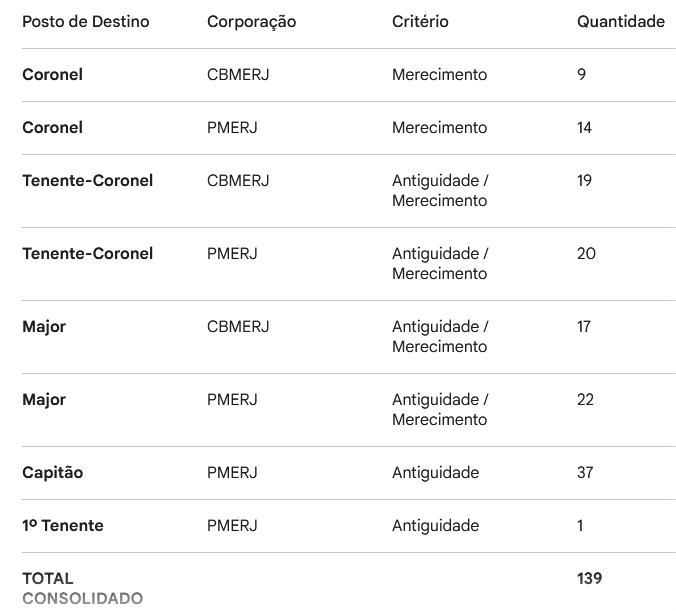
Task: Select the 1º Tenente row's PMERJ cell
Action: [x=232, y=525]
